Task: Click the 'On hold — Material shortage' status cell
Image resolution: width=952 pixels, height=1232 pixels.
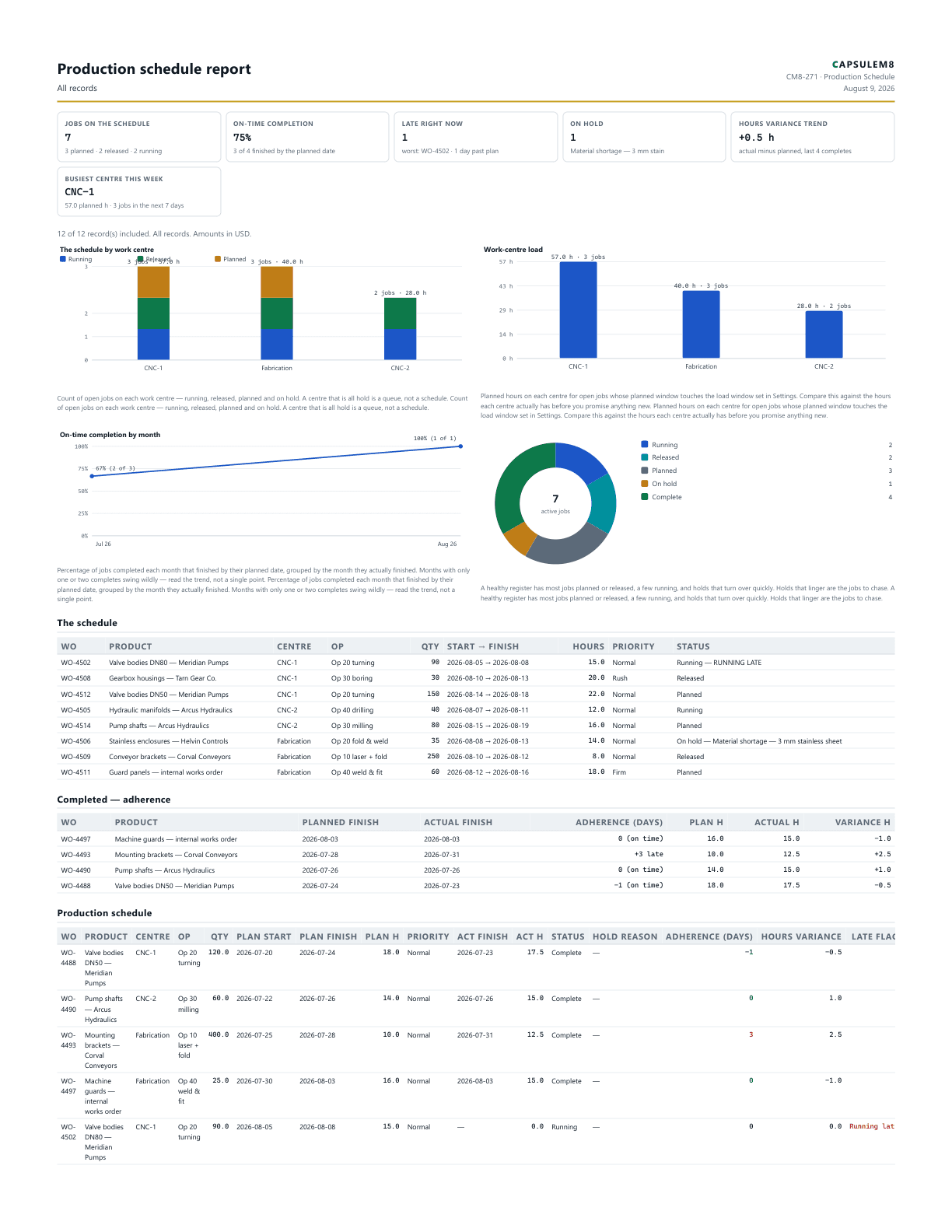Action: coord(759,741)
